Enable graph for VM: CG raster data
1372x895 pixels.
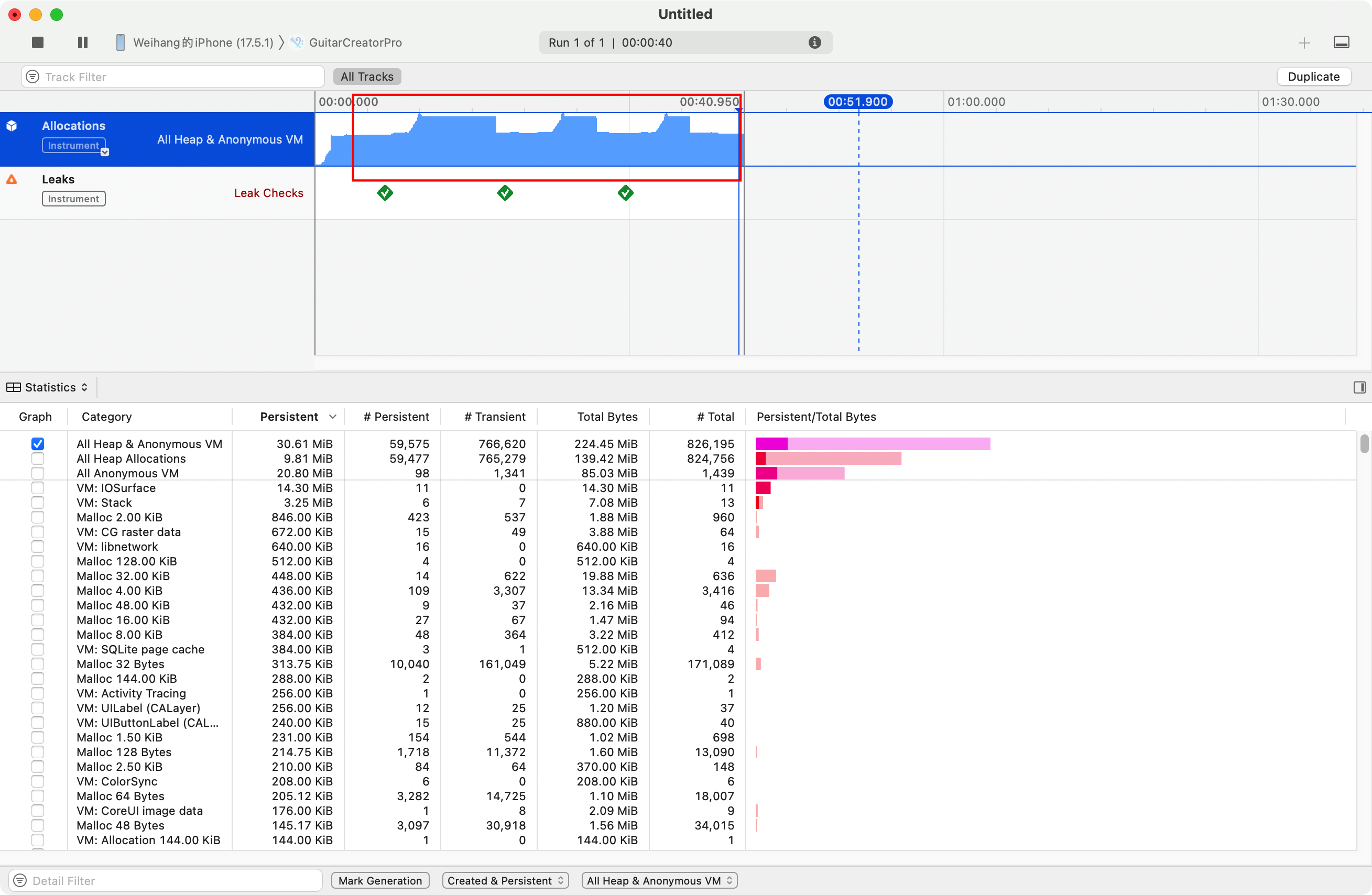click(x=38, y=532)
